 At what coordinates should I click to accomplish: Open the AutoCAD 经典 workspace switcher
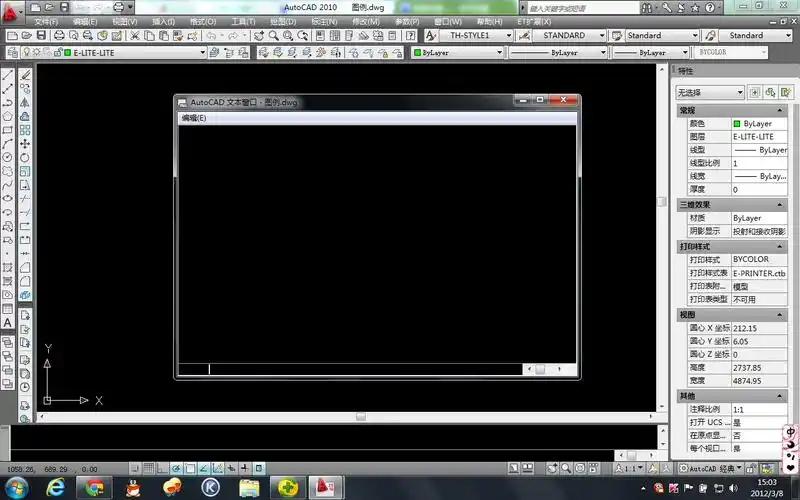711,468
